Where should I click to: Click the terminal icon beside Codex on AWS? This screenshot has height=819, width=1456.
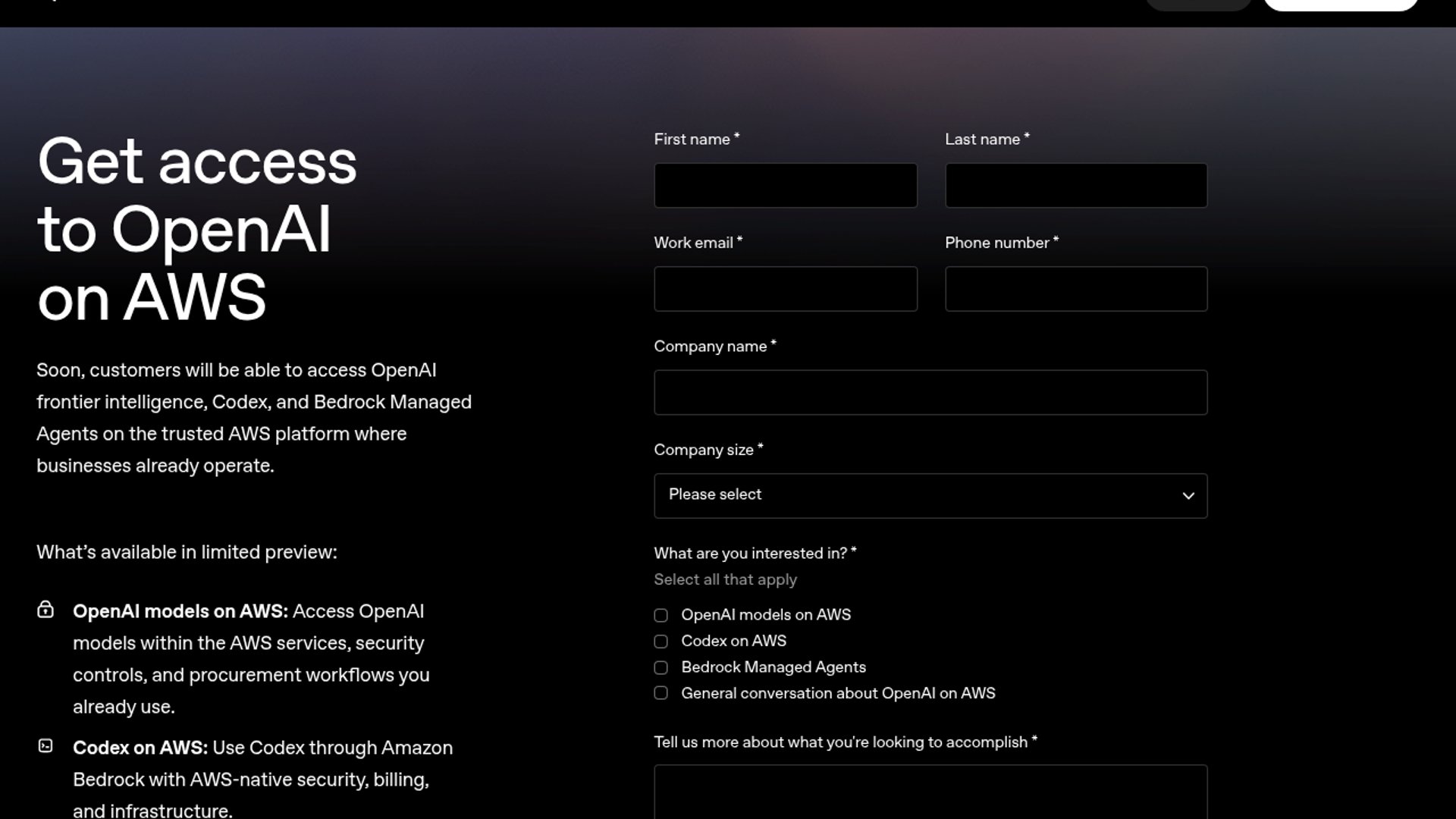[45, 746]
